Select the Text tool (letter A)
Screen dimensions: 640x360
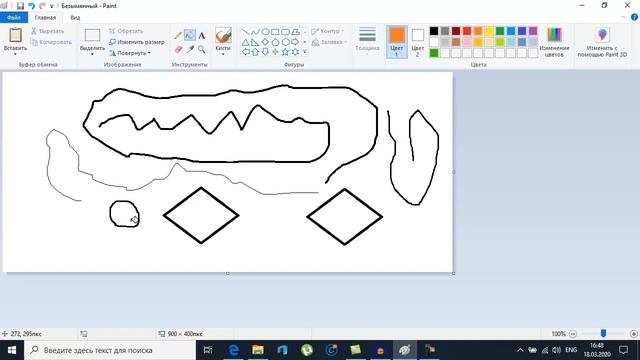pyautogui.click(x=202, y=36)
